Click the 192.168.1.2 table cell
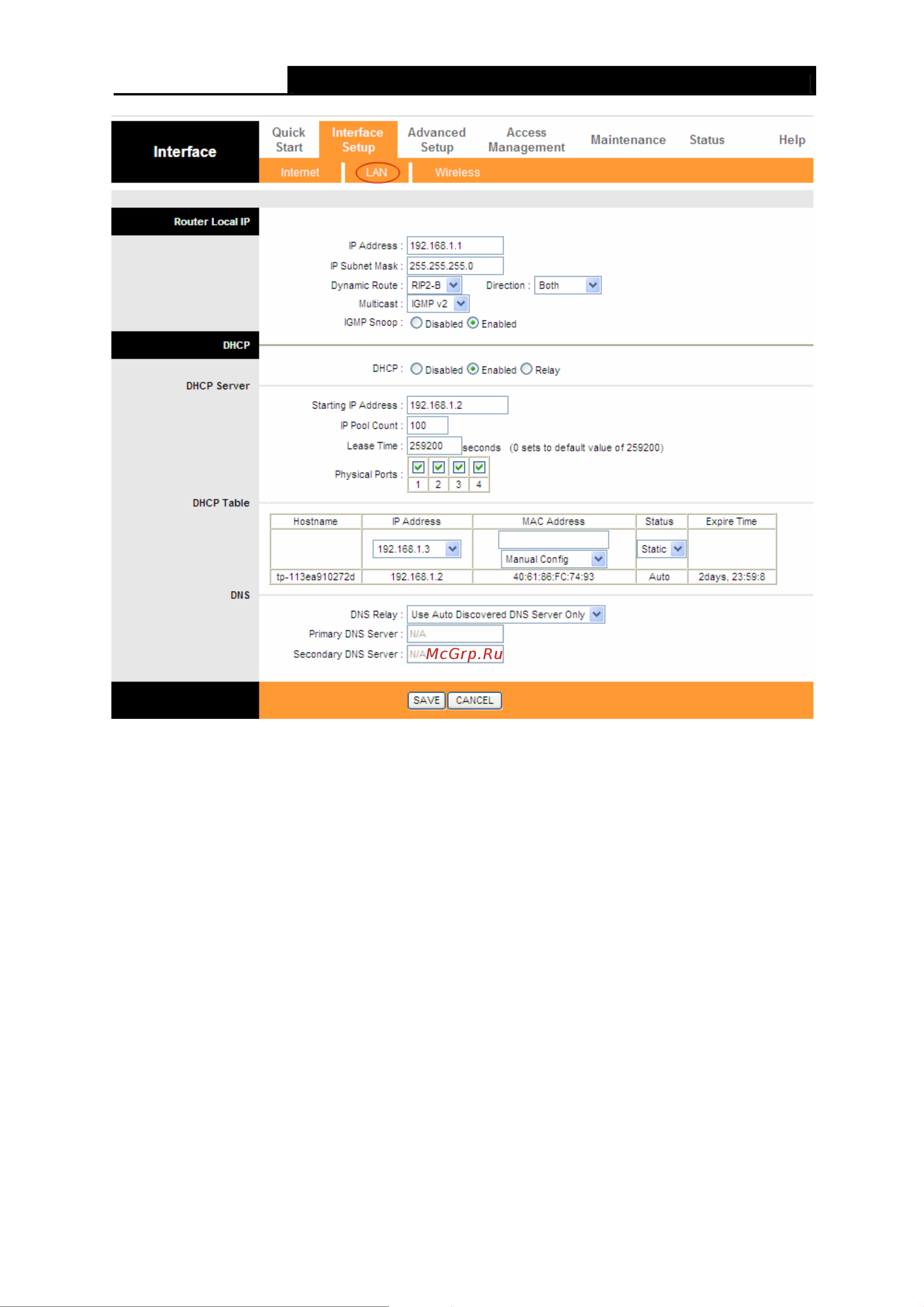The image size is (924, 1307). (x=417, y=576)
